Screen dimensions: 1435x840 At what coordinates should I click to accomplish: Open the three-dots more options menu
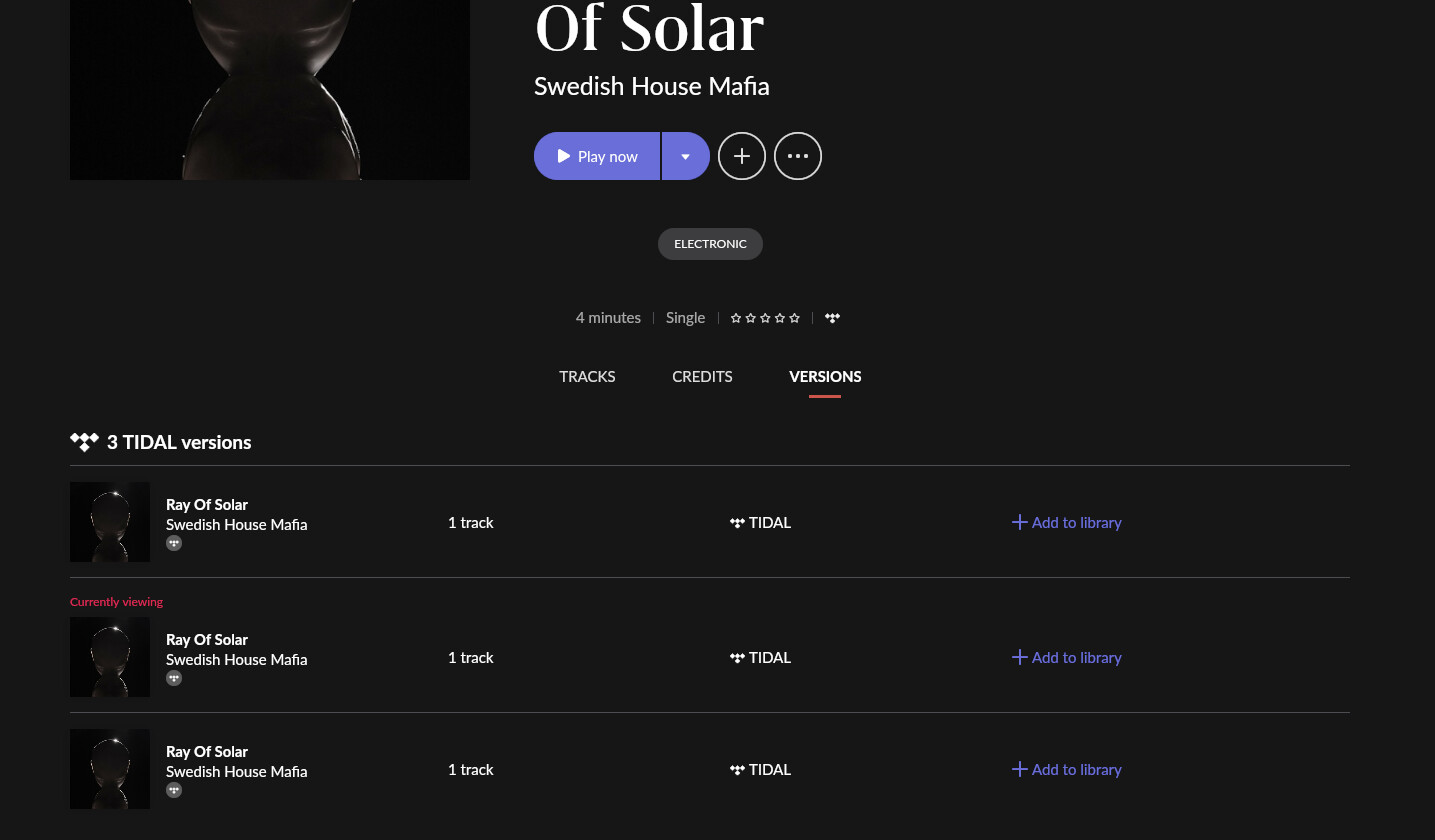click(x=798, y=156)
